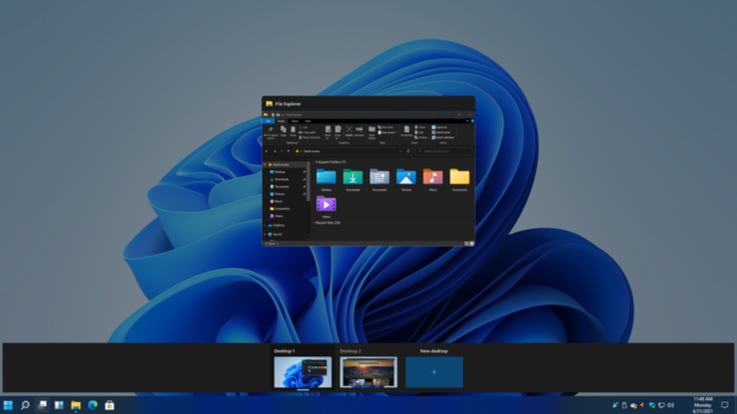Open the notification center icon
Image resolution: width=737 pixels, height=414 pixels.
pyautogui.click(x=725, y=405)
